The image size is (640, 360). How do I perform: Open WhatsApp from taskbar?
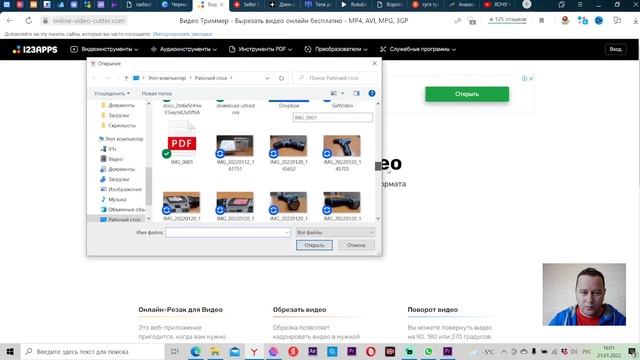point(428,351)
